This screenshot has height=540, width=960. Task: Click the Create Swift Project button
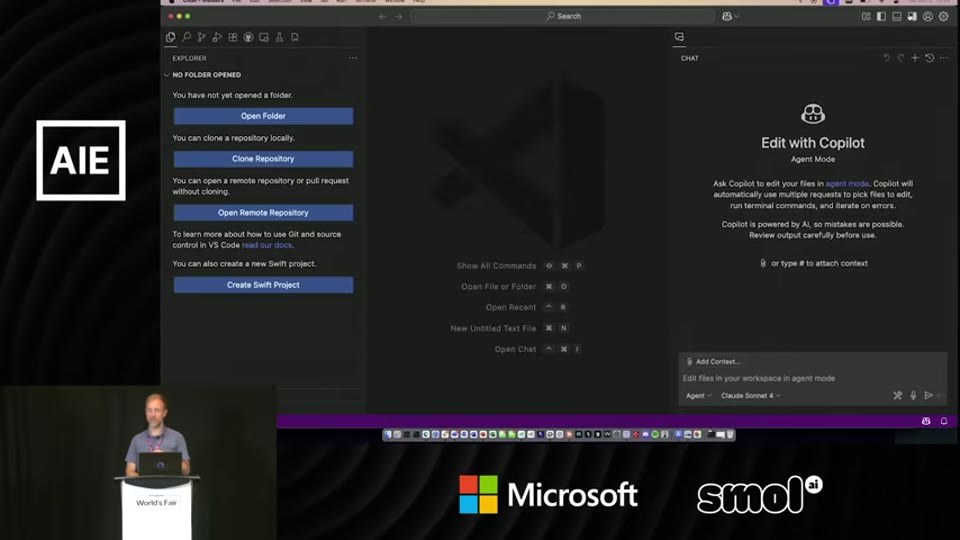(x=263, y=285)
